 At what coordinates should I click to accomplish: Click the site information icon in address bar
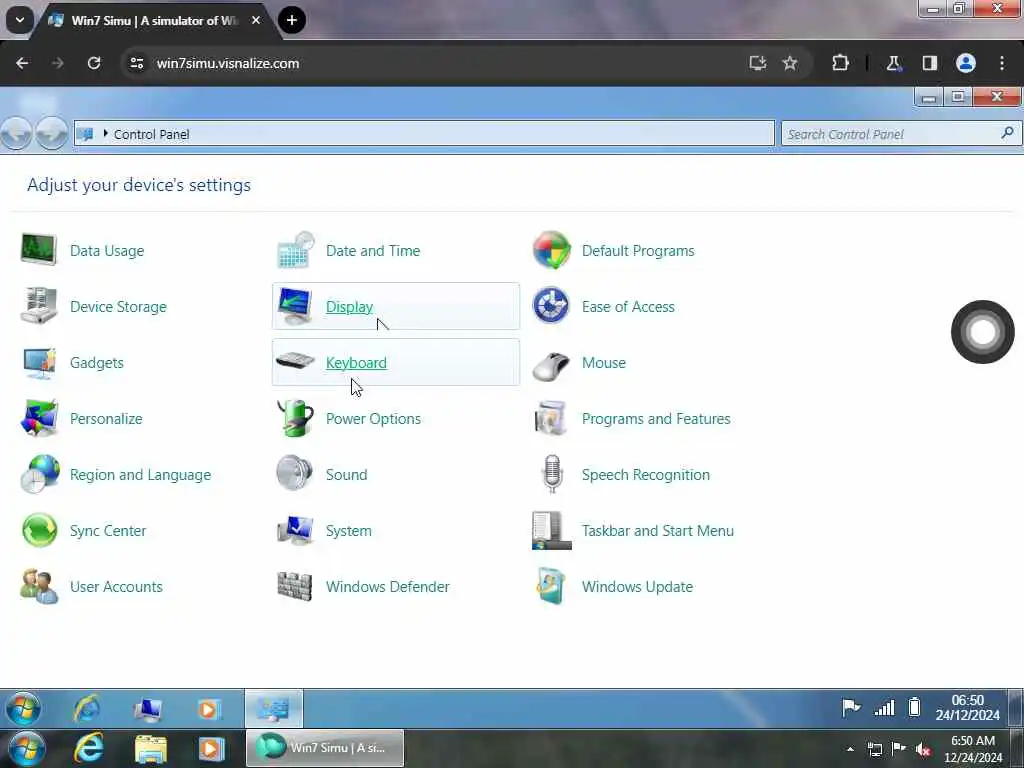[136, 63]
